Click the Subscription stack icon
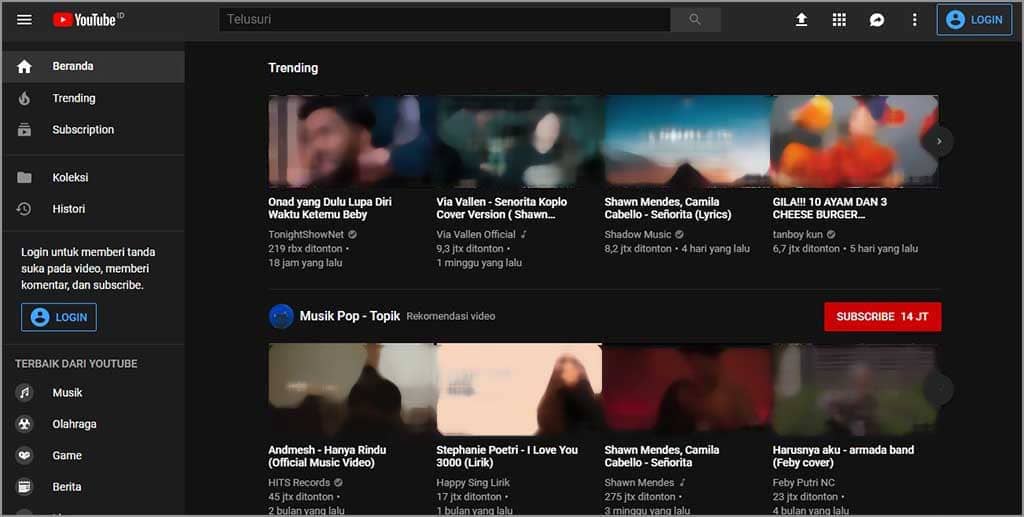The height and width of the screenshot is (517, 1024). (x=24, y=130)
